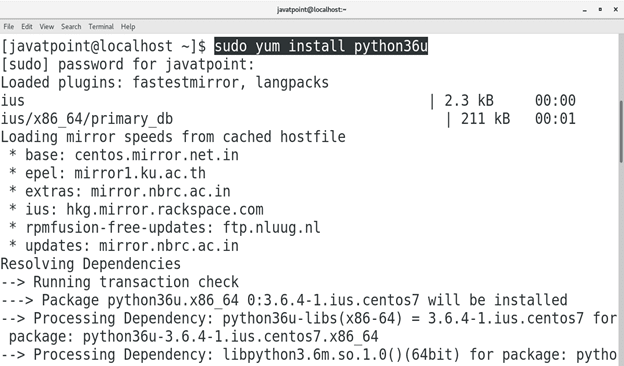Click the line '[sudo] password for javatpoint:'
624x366 pixels.
coord(127,64)
